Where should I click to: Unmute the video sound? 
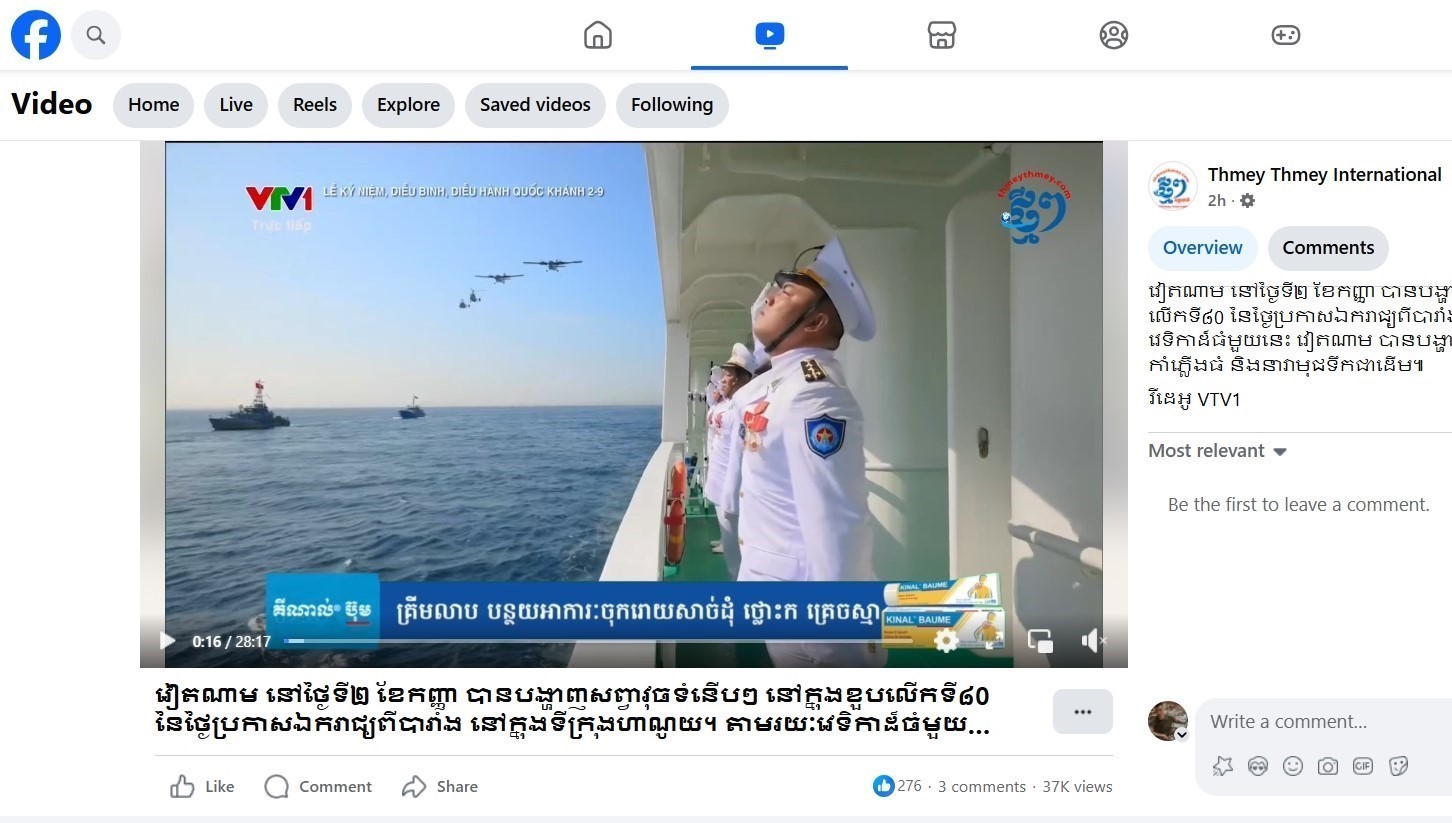click(1092, 641)
